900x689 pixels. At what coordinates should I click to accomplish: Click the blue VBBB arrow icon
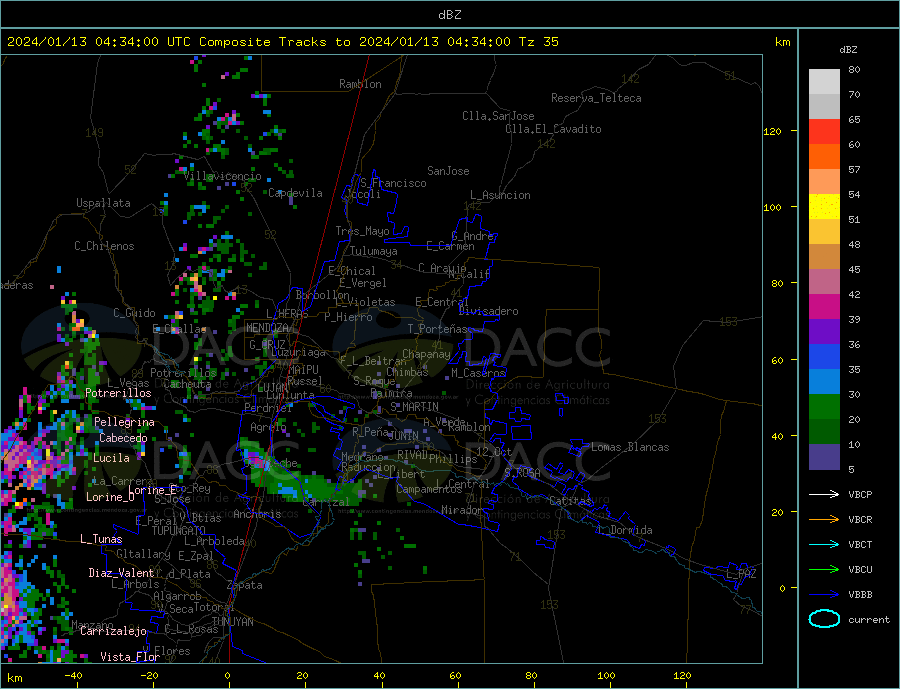point(824,594)
